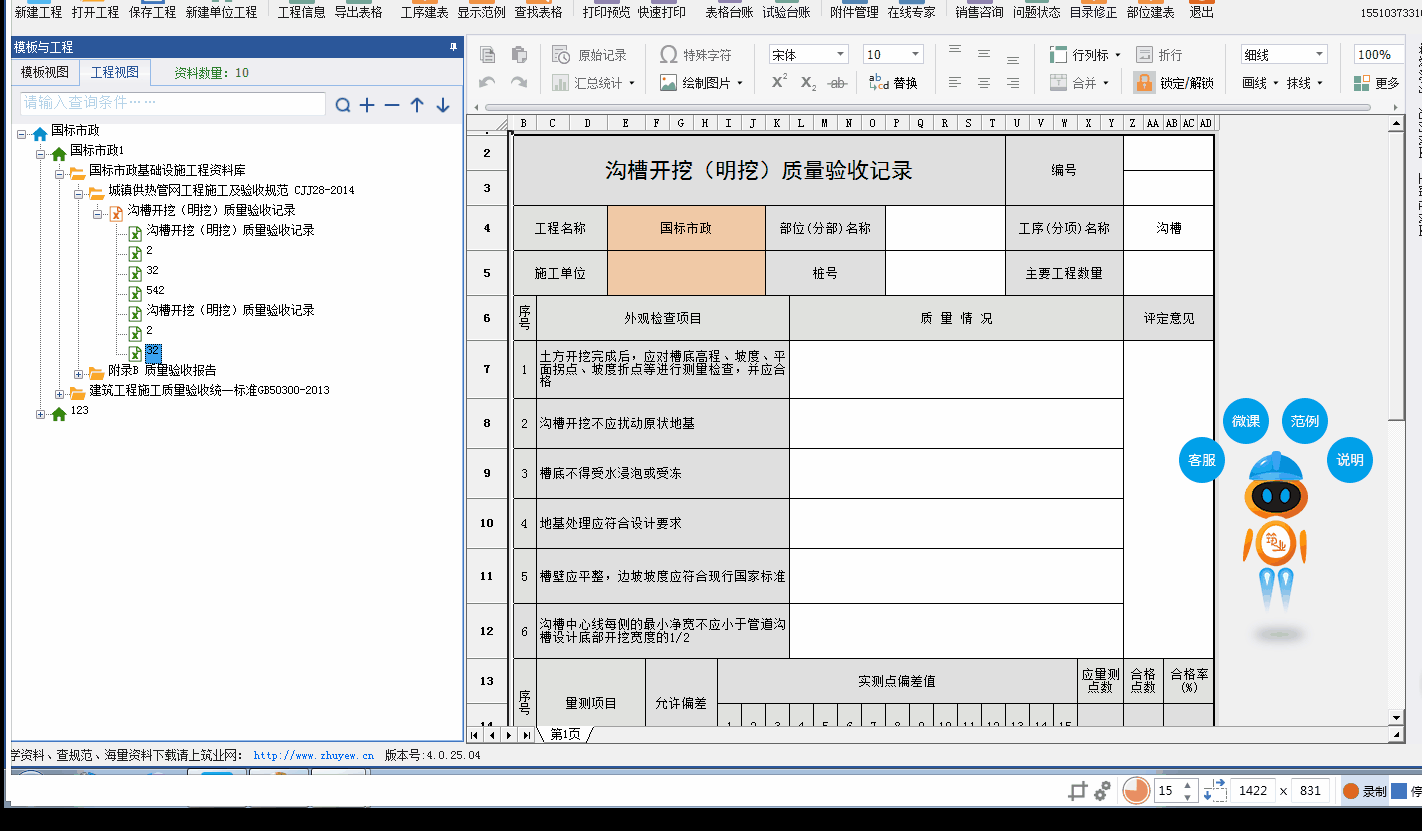This screenshot has height=831, width=1422.
Task: Switch to the 模板视图 tab
Action: [x=45, y=72]
